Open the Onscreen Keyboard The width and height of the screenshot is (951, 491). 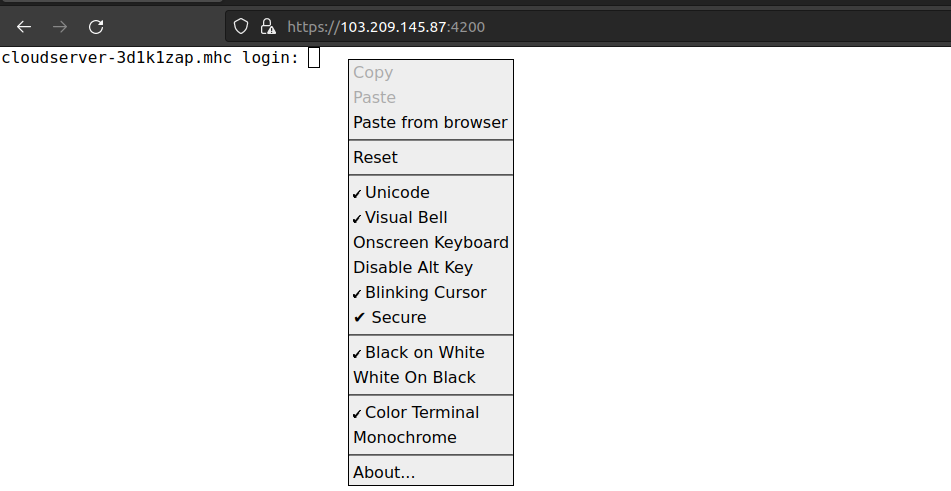431,242
